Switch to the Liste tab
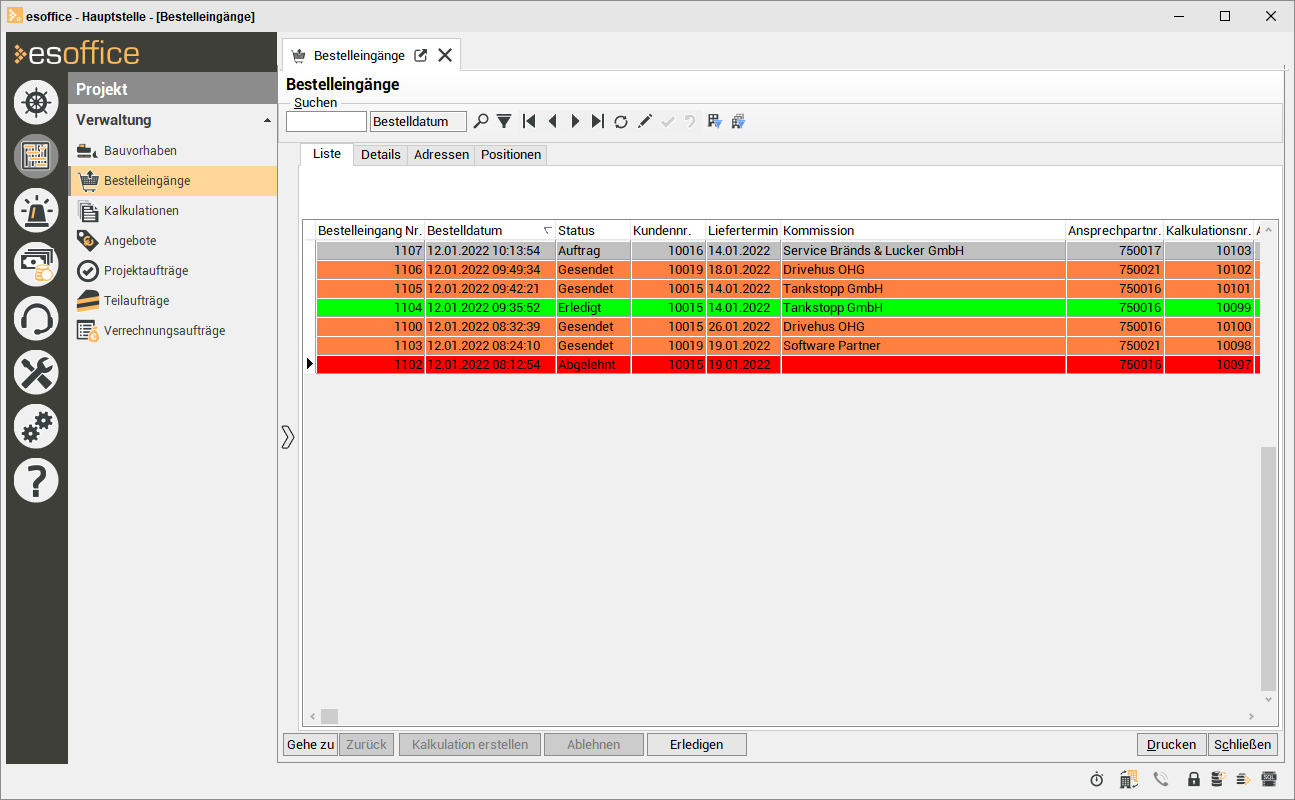This screenshot has height=800, width=1295. click(327, 154)
